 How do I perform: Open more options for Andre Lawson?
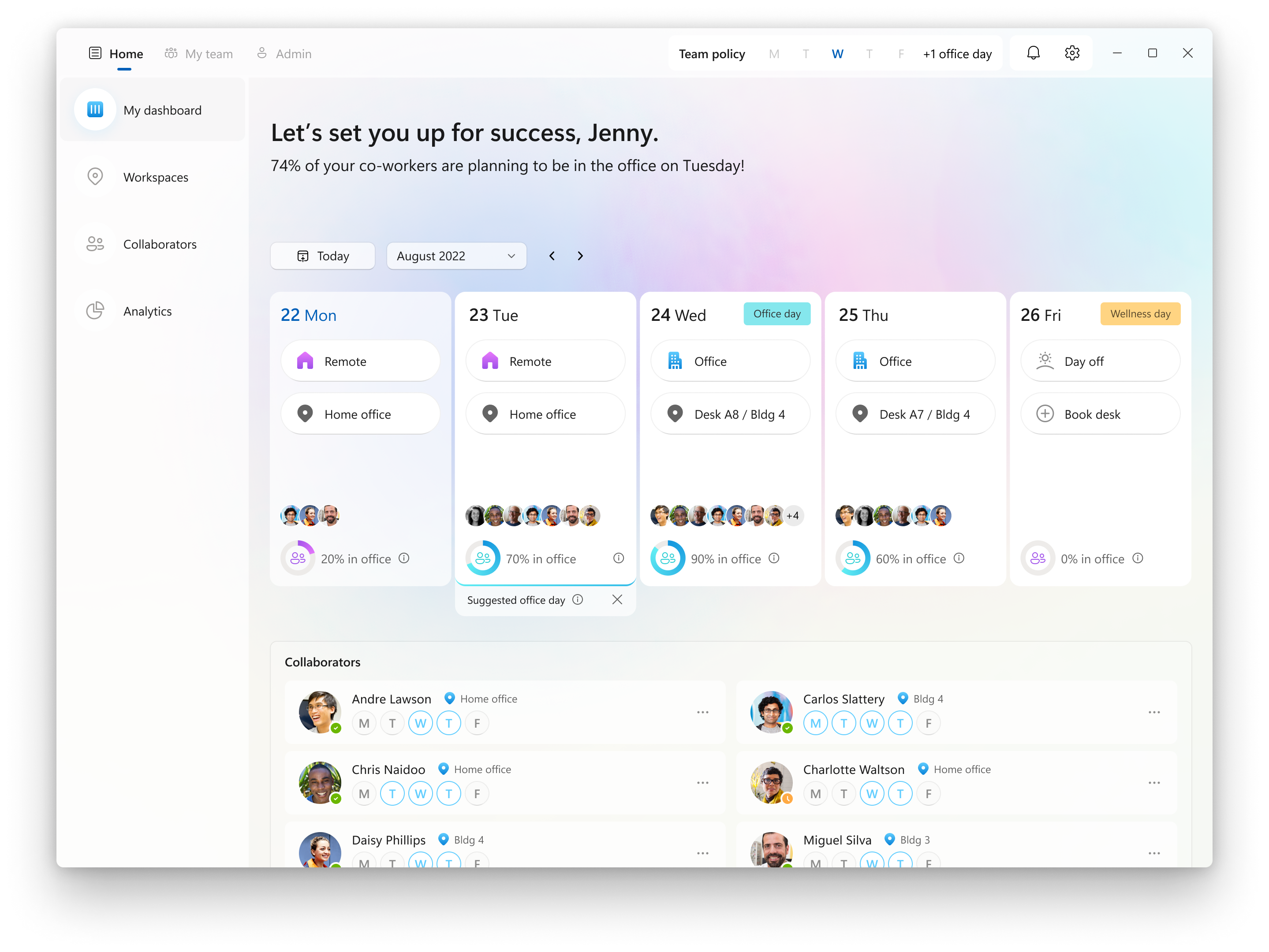(x=702, y=712)
